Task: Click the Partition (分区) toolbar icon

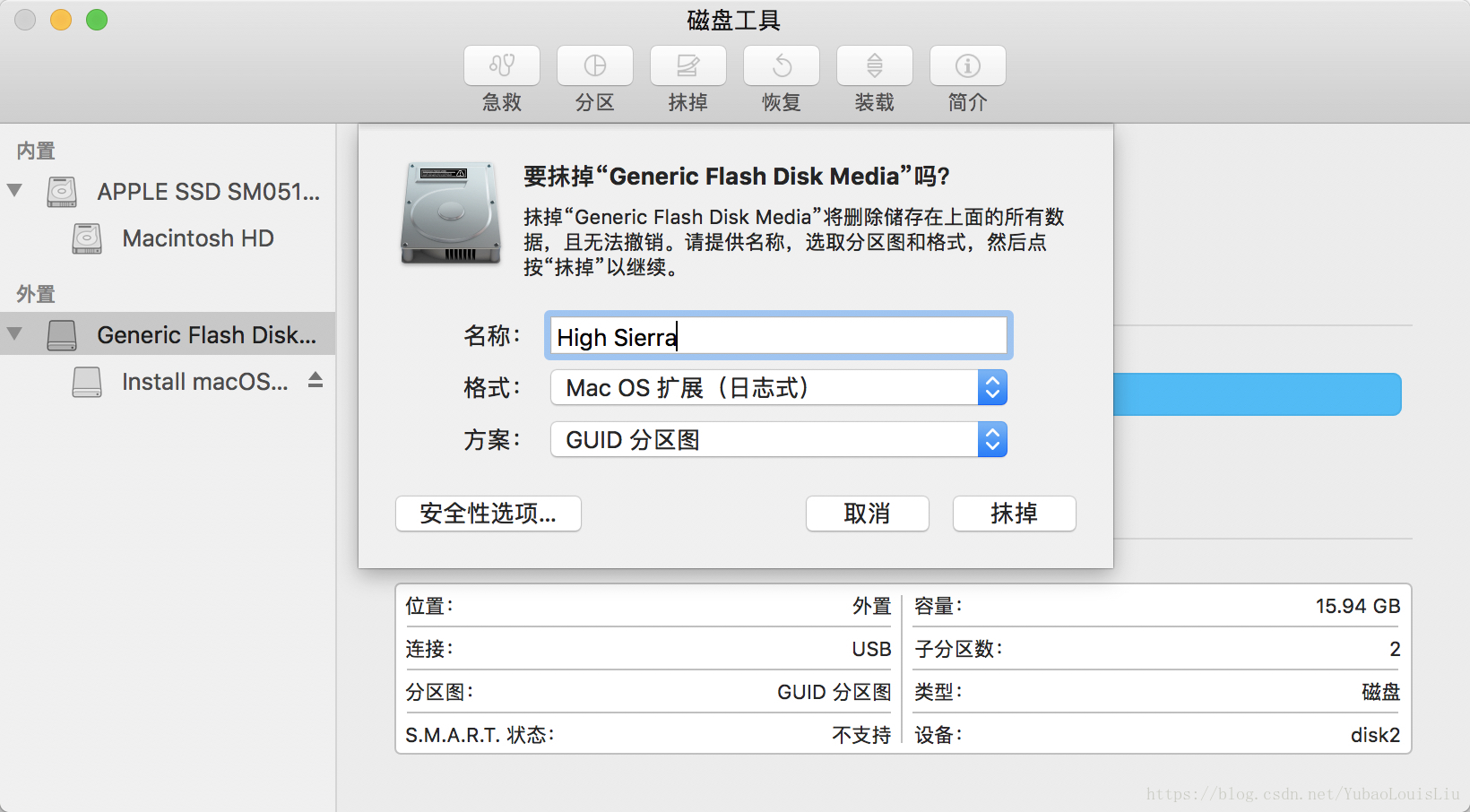Action: click(x=595, y=65)
